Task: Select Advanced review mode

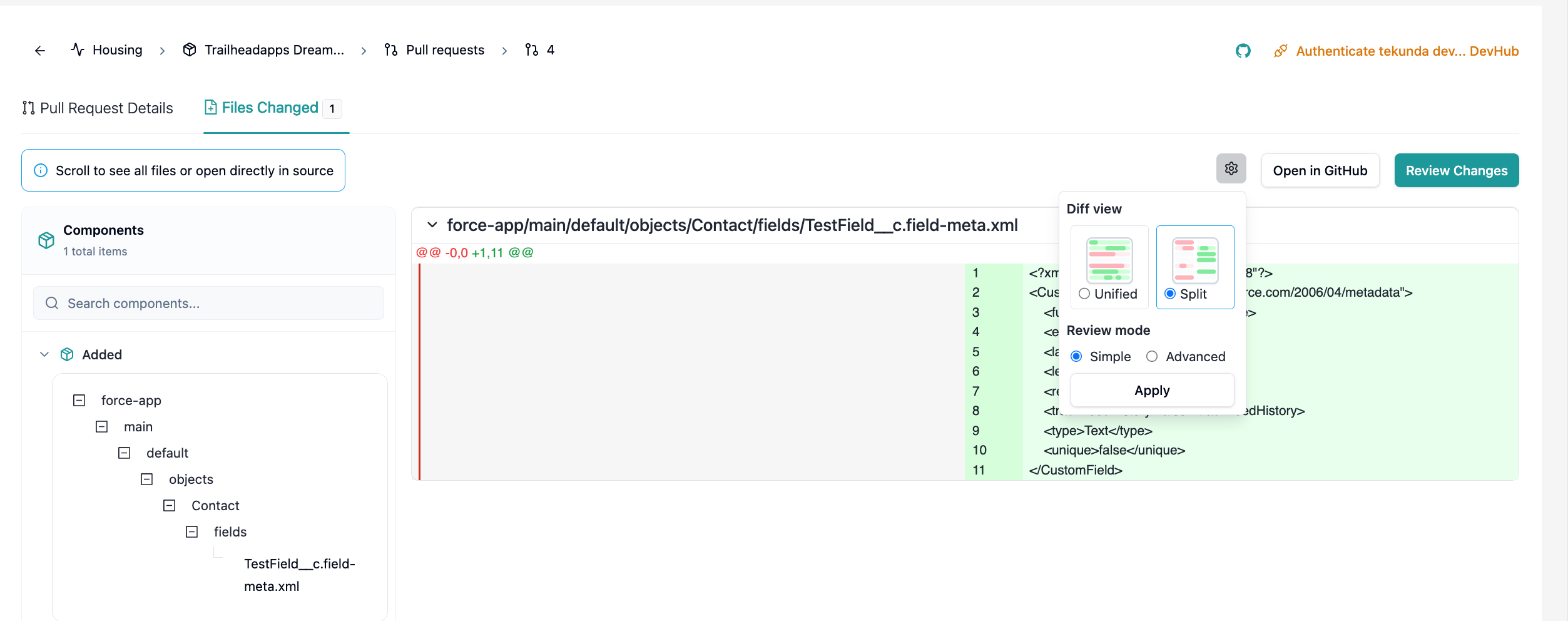Action: tap(1151, 356)
